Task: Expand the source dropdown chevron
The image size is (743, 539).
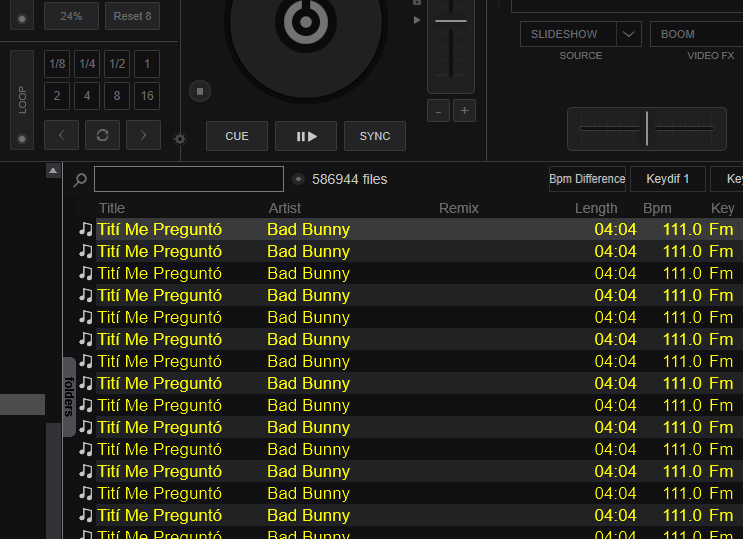Action: pos(629,34)
